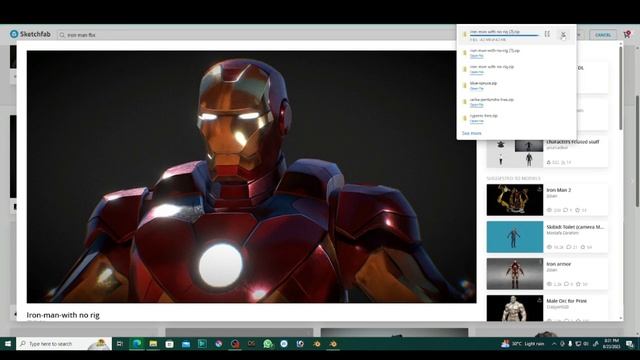Click the Iron Man 3D viewer

pyautogui.click(x=251, y=177)
